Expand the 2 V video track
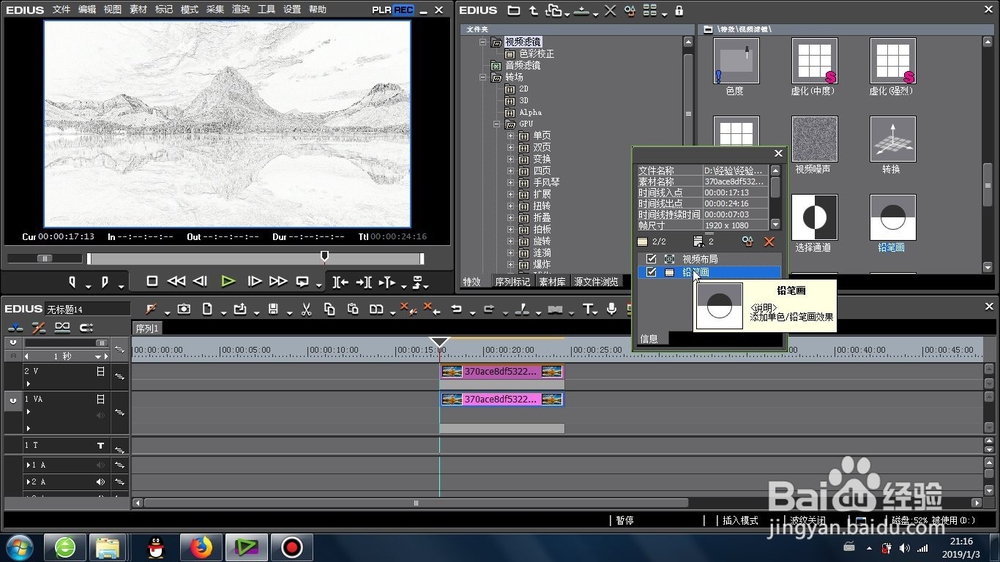 (x=28, y=383)
